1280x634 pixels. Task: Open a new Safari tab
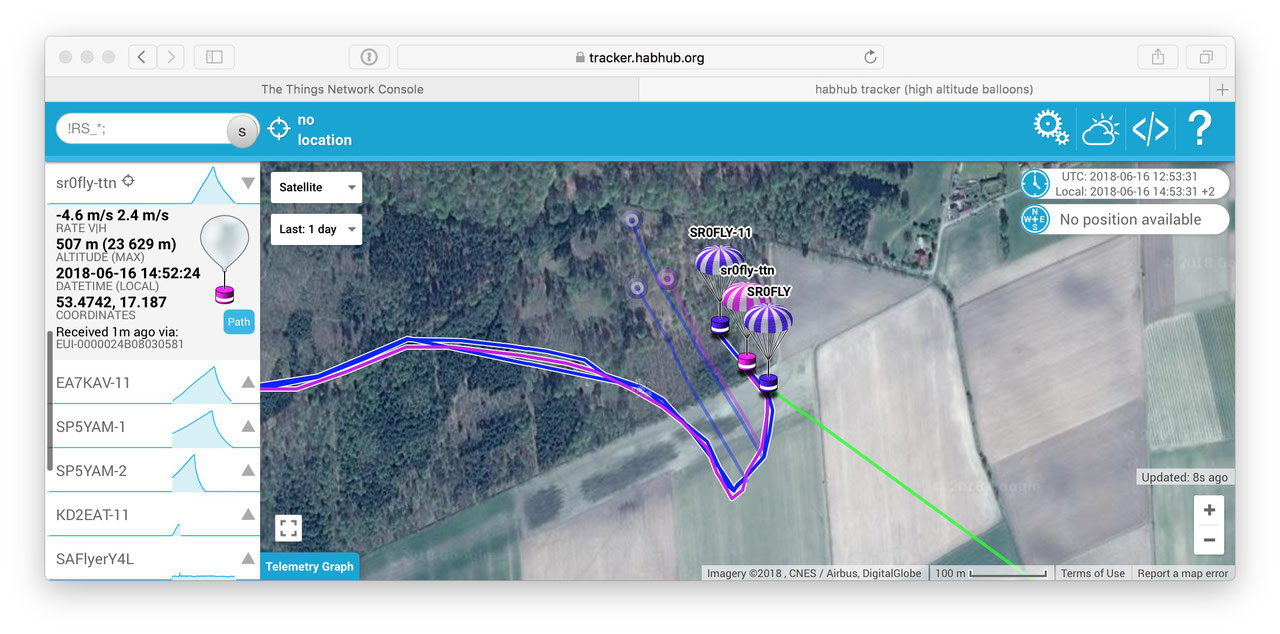click(1222, 89)
